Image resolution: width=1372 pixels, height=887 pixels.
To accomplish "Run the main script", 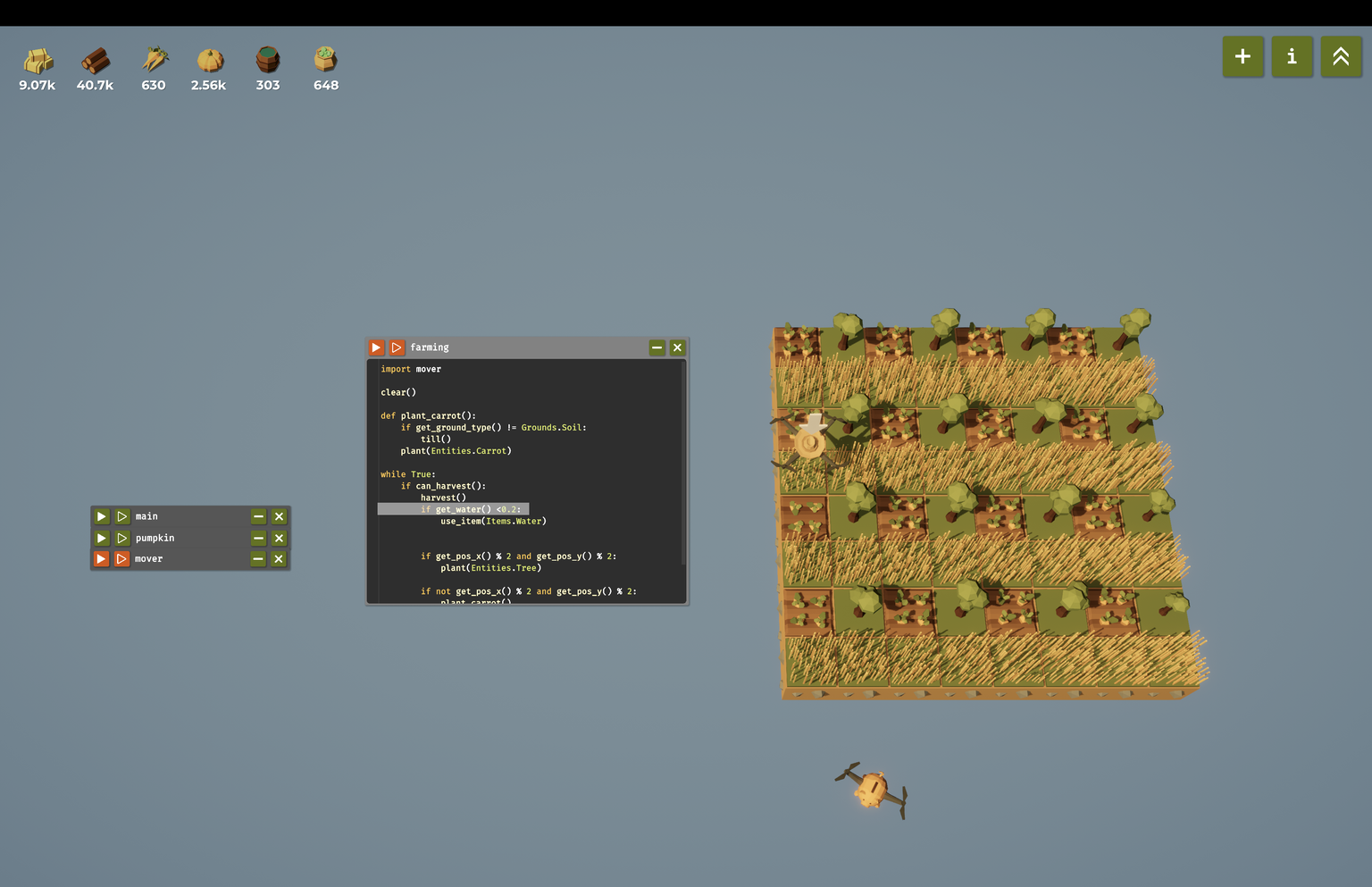I will pyautogui.click(x=102, y=516).
